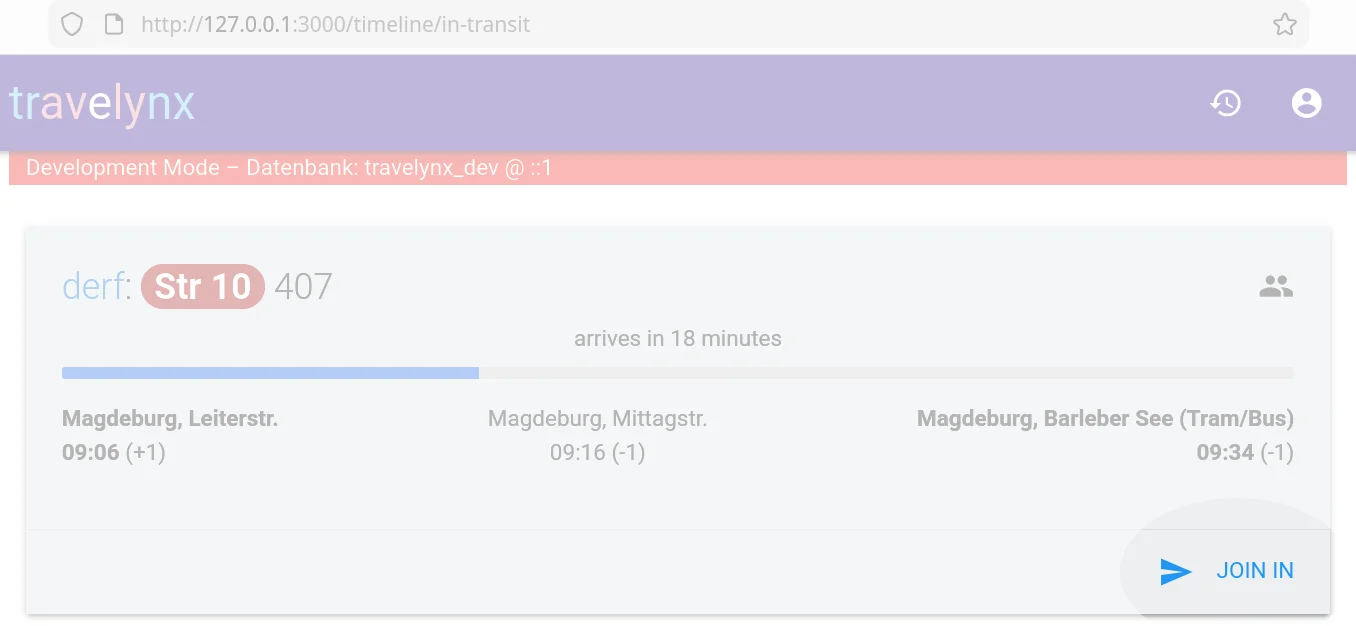
Task: Click the Str 10 line badge
Action: [203, 287]
